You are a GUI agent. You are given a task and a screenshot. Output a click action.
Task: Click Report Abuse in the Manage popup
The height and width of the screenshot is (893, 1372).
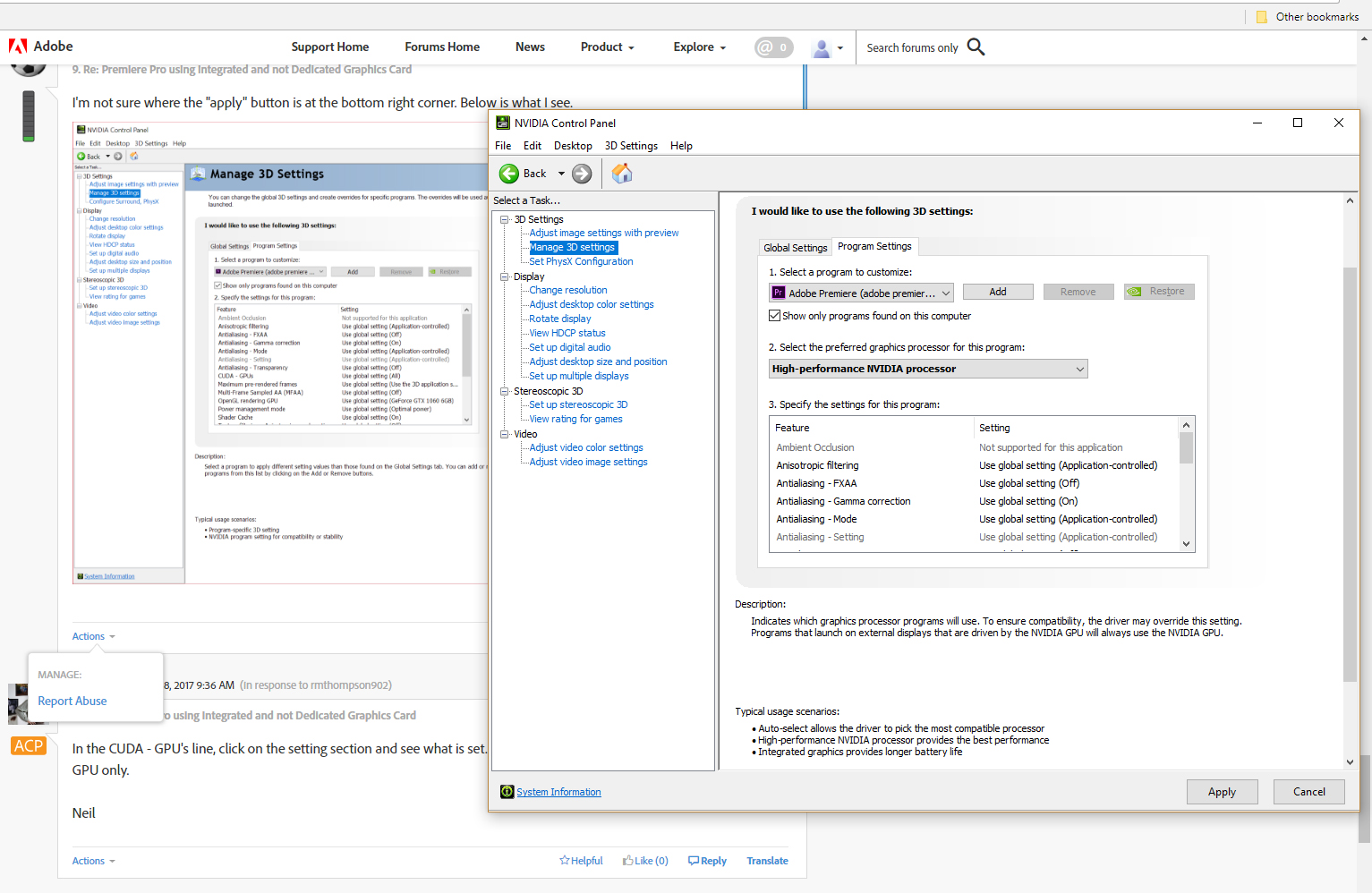click(72, 701)
